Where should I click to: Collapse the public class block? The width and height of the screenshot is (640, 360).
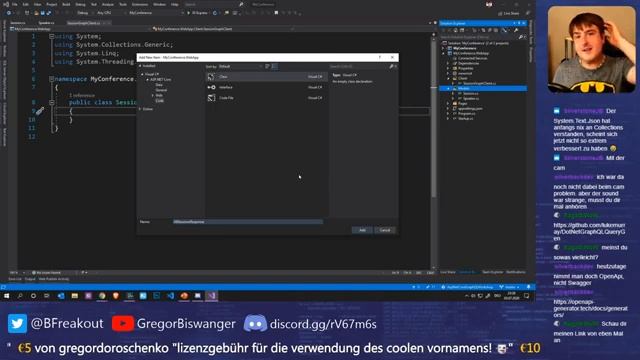pos(51,102)
